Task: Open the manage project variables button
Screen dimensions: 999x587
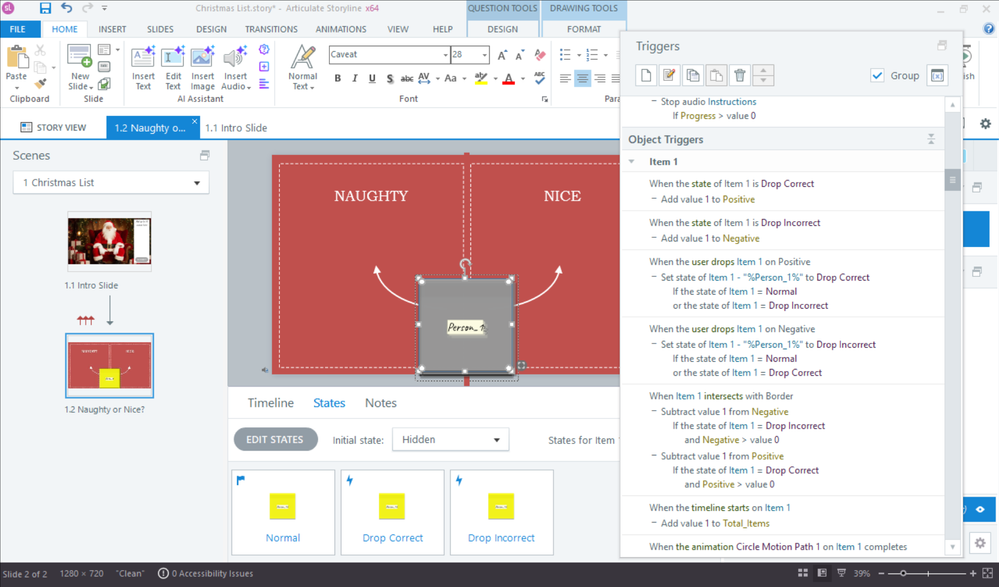Action: (937, 75)
